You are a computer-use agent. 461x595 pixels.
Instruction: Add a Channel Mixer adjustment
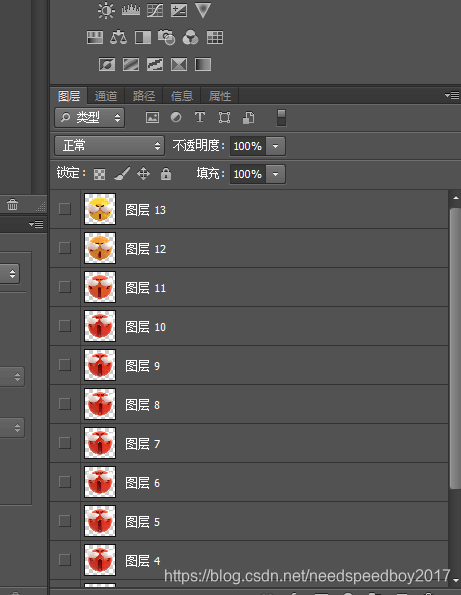click(x=190, y=38)
